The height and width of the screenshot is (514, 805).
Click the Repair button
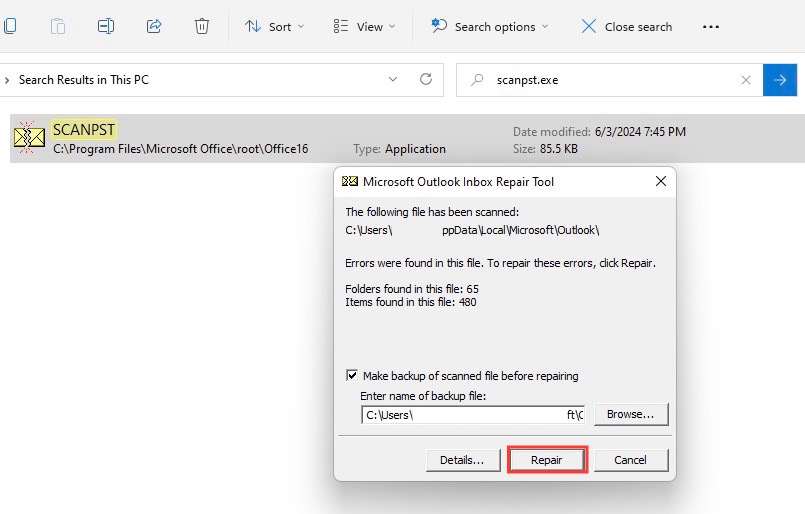(547, 460)
